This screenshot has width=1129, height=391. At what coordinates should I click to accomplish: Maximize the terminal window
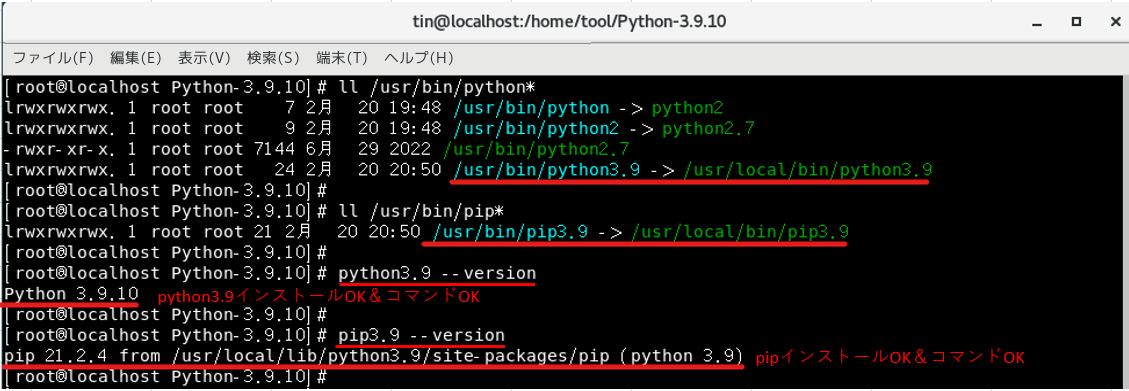(x=1076, y=22)
